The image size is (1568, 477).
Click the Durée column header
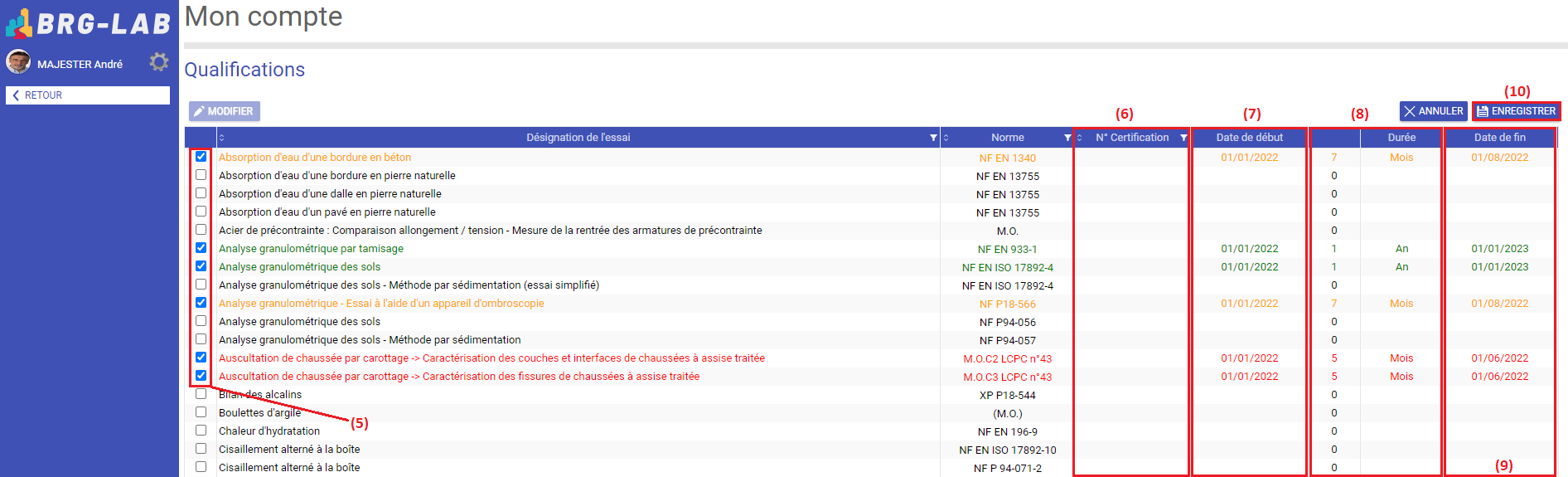tap(1401, 138)
